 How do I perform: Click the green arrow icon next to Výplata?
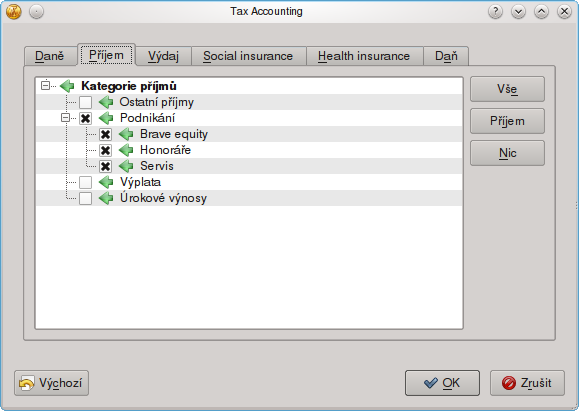pyautogui.click(x=106, y=182)
